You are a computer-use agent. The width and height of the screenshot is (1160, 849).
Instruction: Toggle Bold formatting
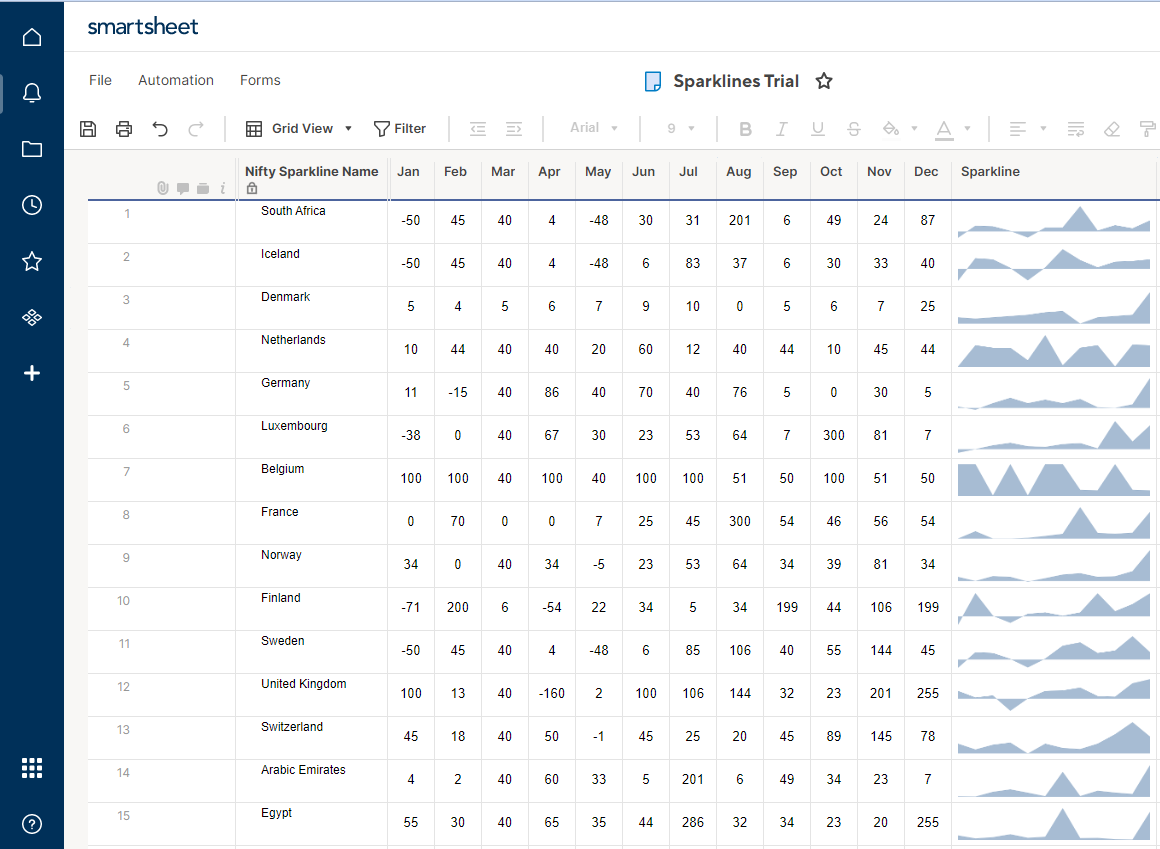click(745, 128)
